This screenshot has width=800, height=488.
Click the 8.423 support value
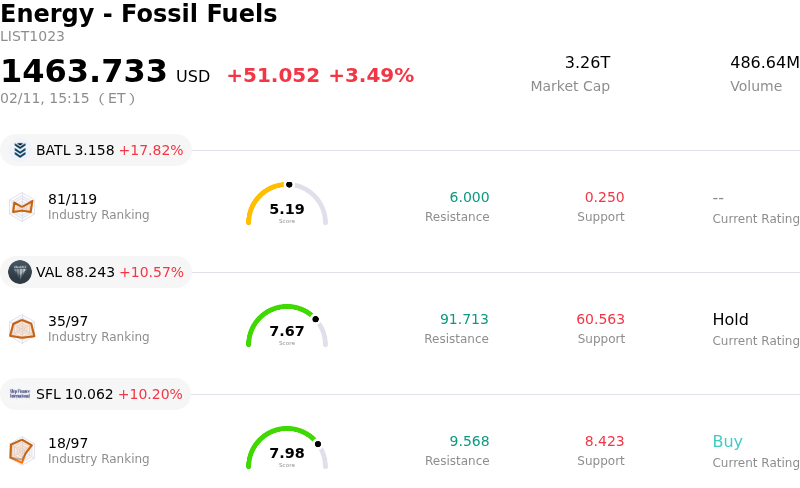604,442
